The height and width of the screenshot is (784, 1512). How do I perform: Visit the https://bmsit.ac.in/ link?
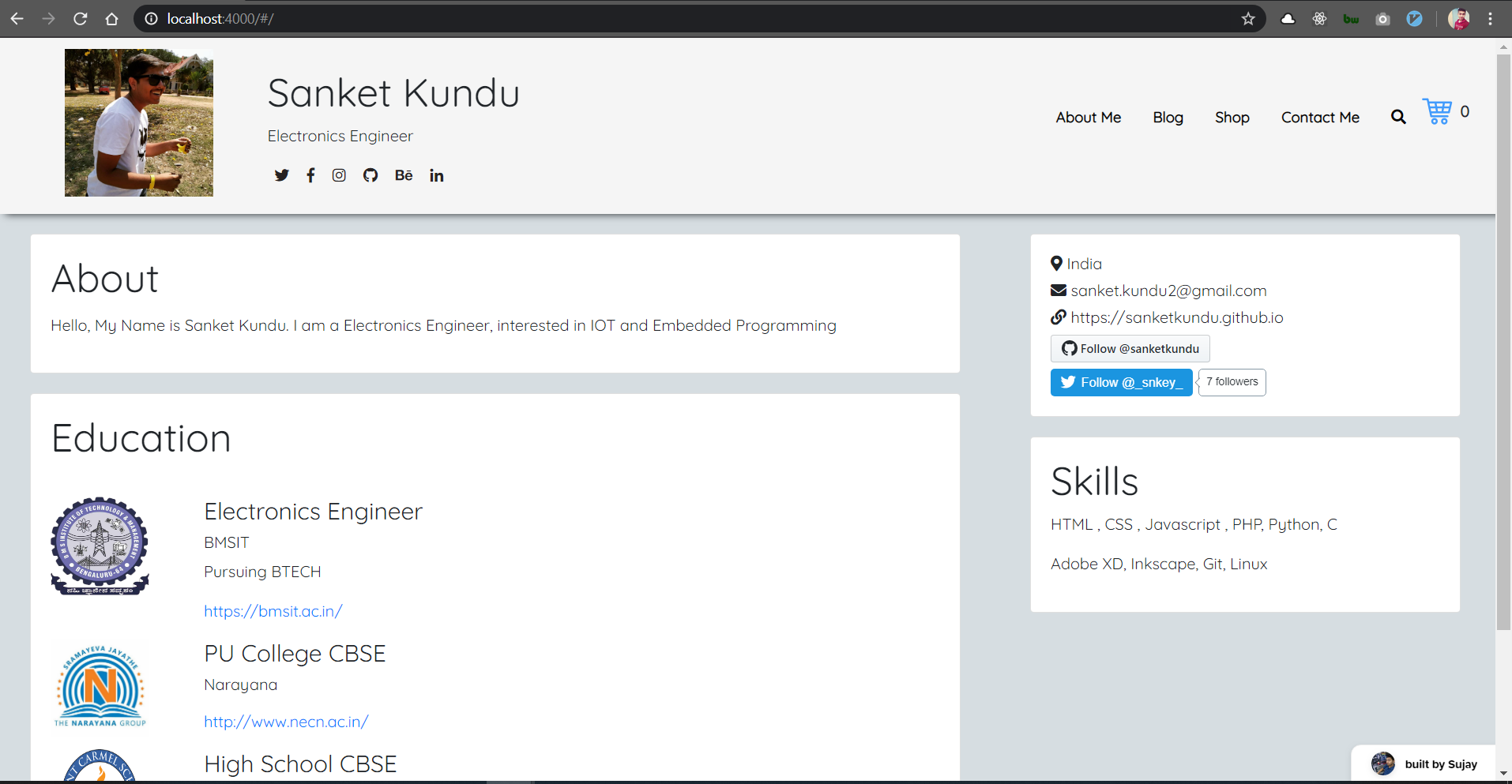(x=273, y=611)
